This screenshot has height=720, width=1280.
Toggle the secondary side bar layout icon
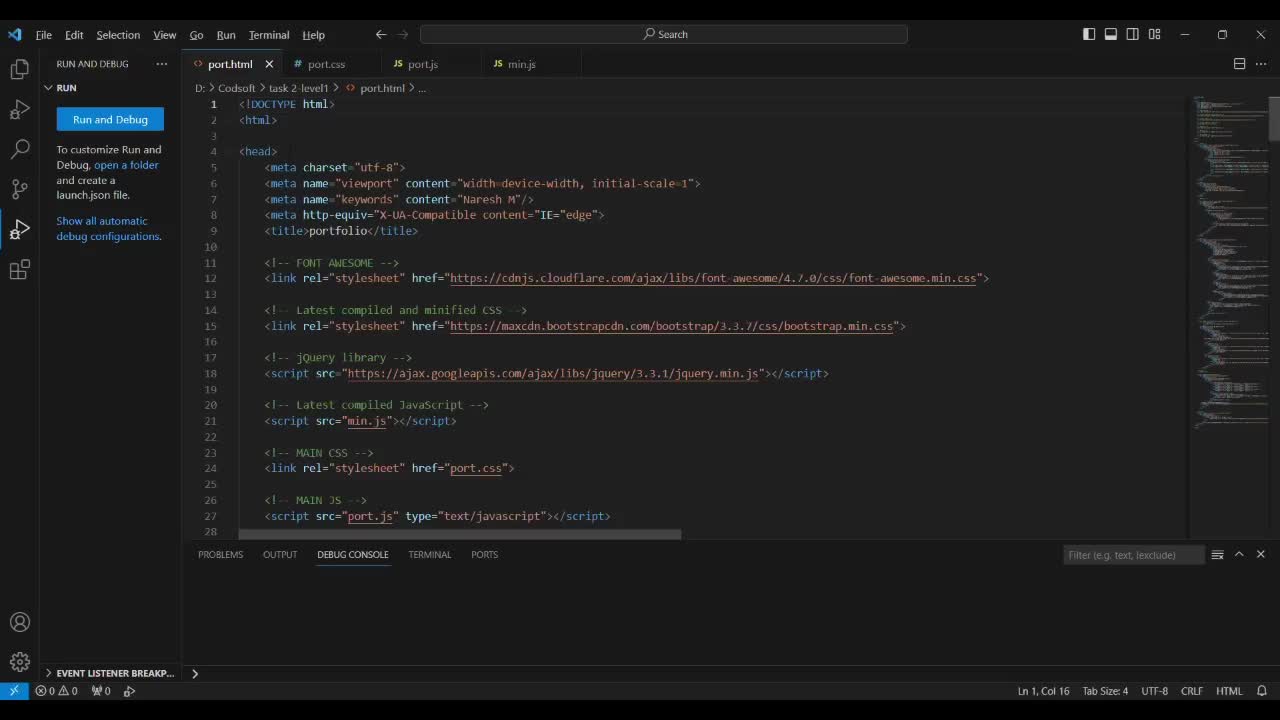click(x=1132, y=34)
